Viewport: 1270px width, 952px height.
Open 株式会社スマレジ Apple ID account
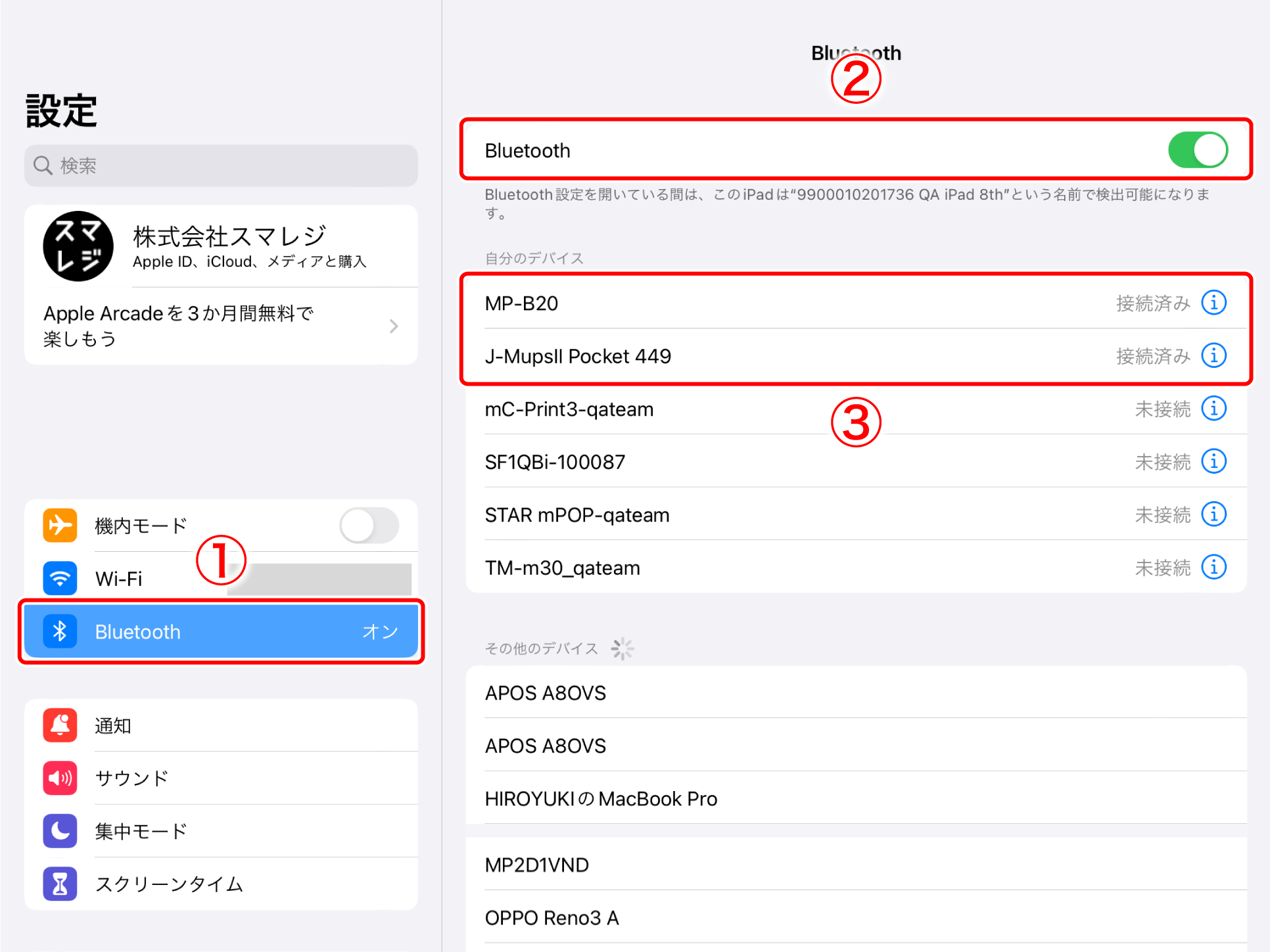tap(221, 246)
